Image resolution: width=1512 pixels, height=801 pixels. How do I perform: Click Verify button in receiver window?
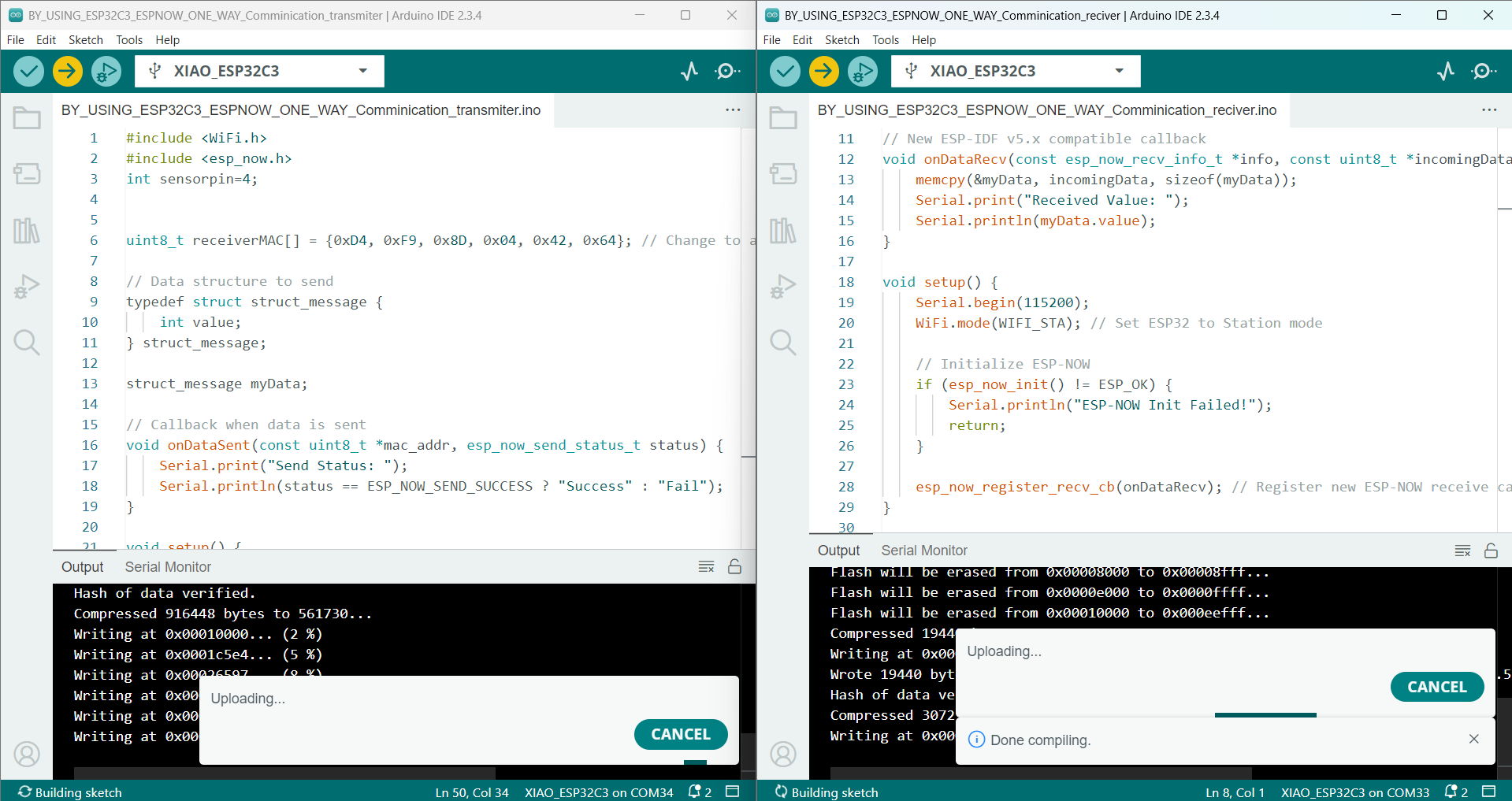(x=785, y=72)
